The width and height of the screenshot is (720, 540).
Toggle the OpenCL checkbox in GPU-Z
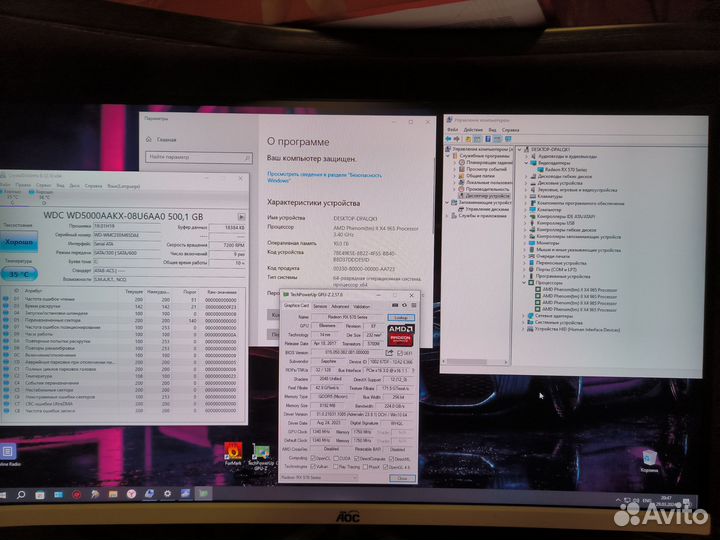point(313,458)
